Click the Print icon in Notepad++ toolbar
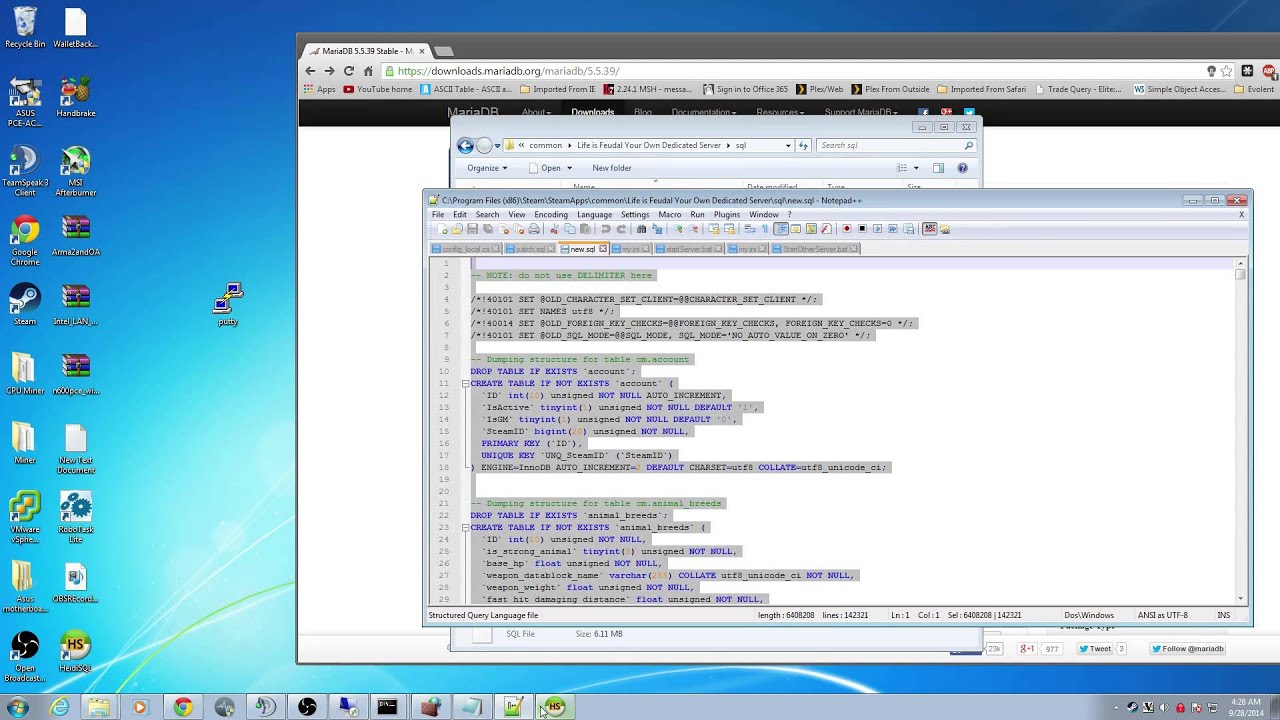This screenshot has height=720, width=1280. coord(533,228)
